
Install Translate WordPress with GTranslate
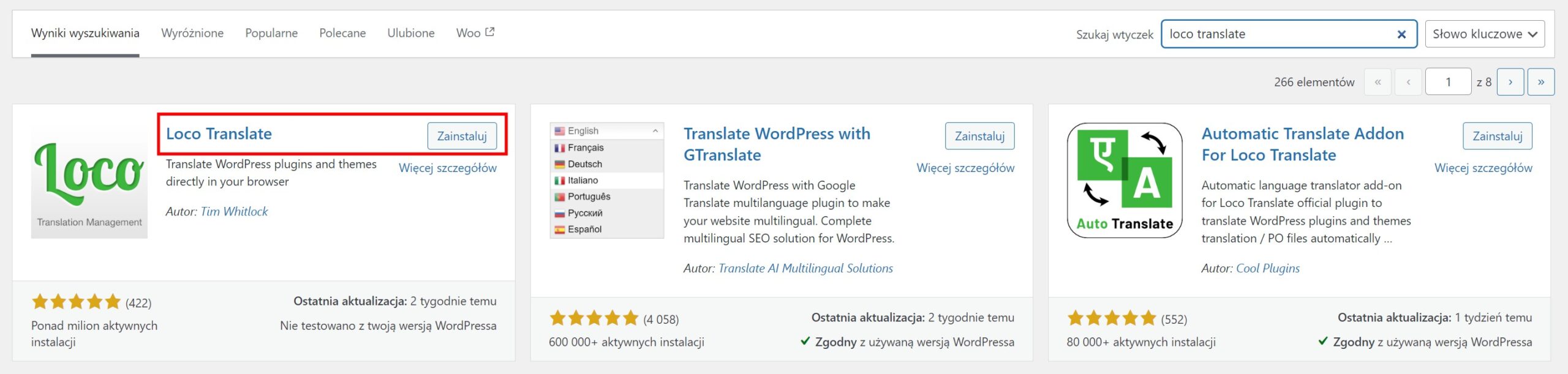(x=979, y=136)
